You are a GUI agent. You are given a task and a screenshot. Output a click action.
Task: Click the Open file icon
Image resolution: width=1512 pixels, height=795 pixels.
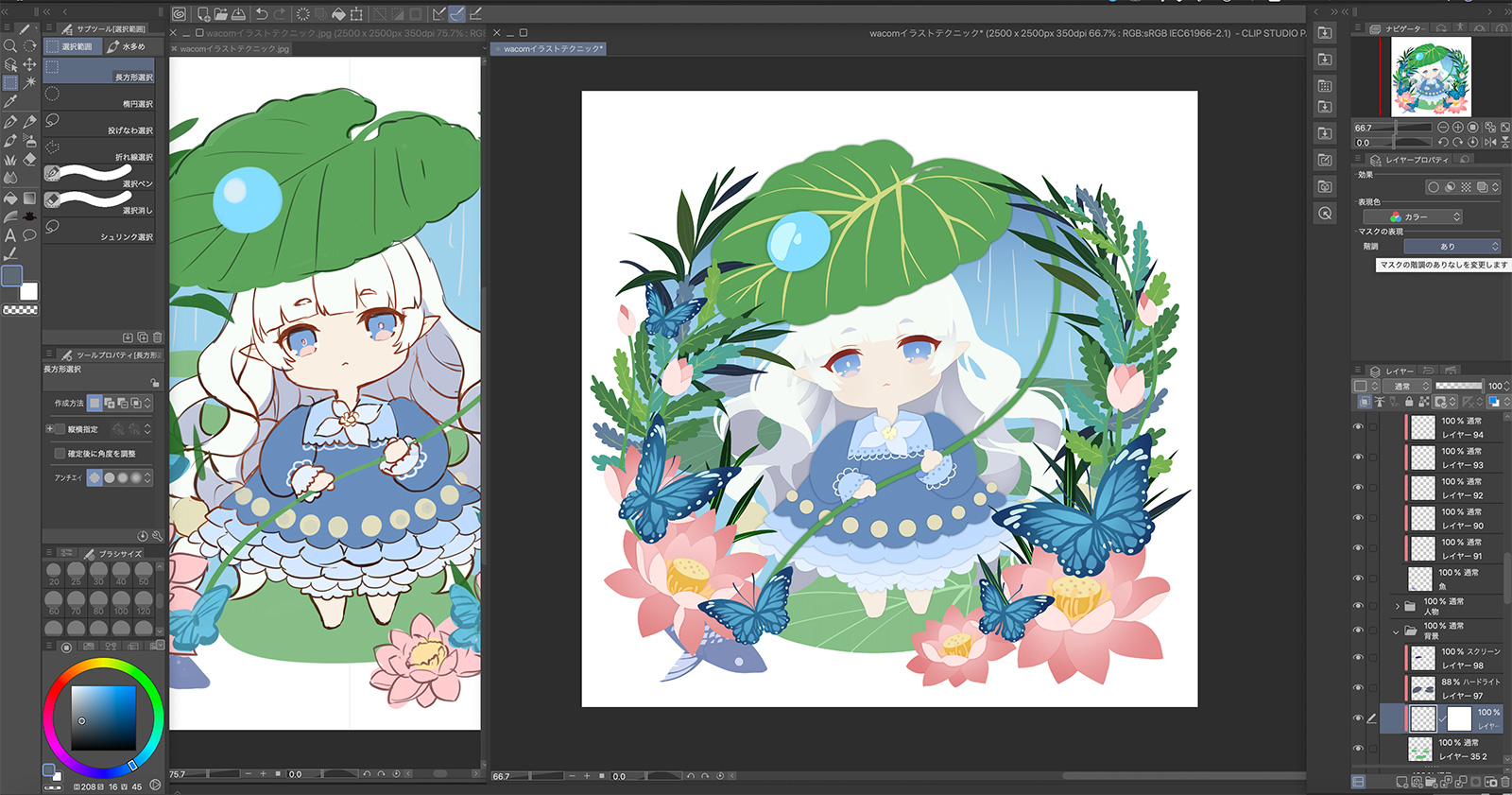click(221, 14)
